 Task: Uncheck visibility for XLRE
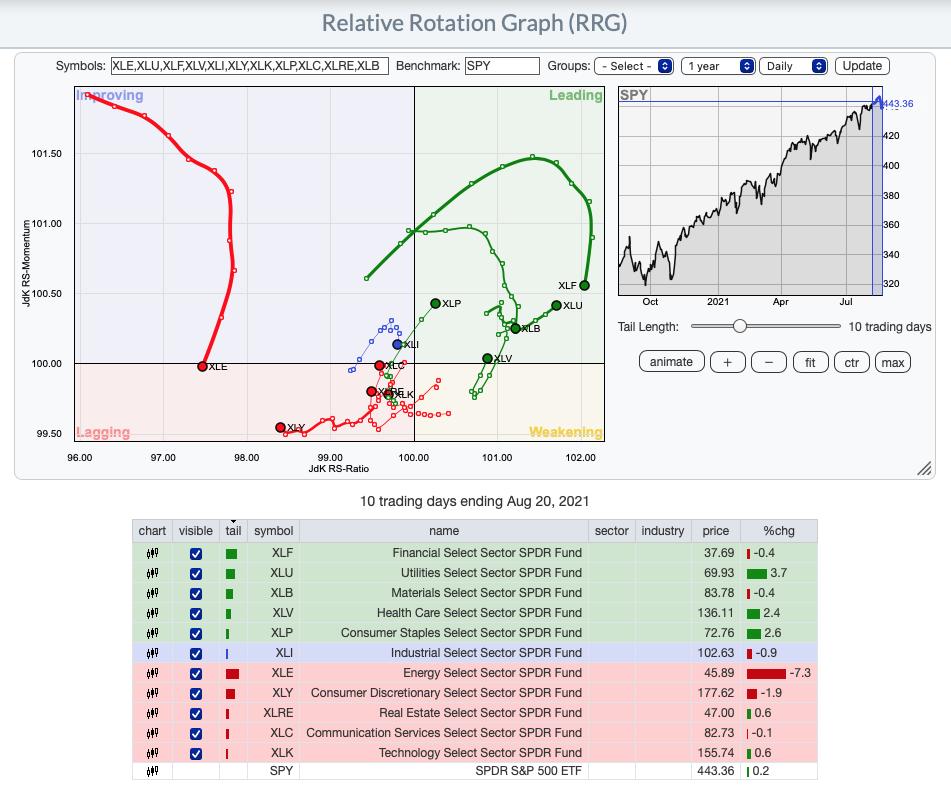[196, 714]
